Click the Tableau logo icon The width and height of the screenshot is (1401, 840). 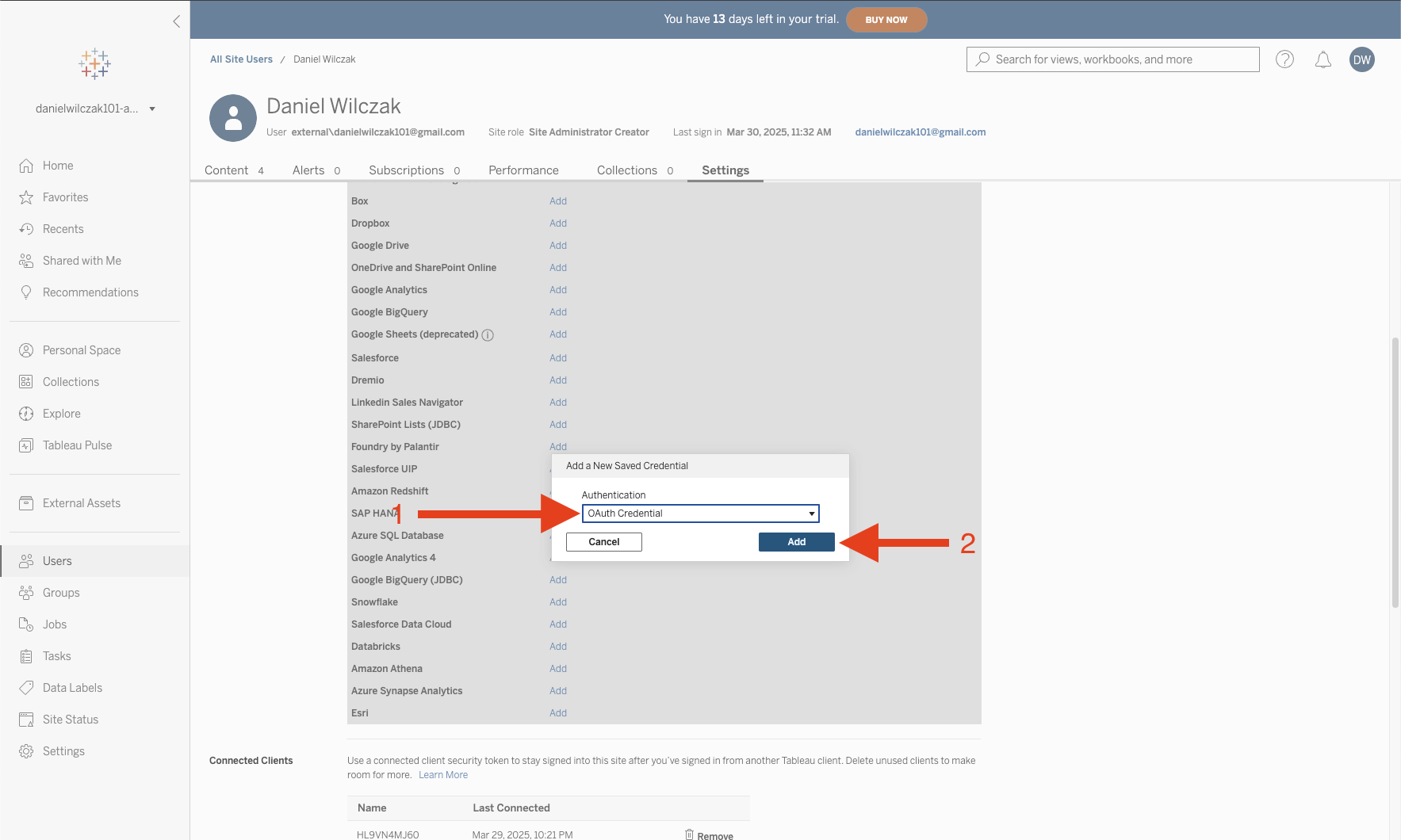click(94, 63)
